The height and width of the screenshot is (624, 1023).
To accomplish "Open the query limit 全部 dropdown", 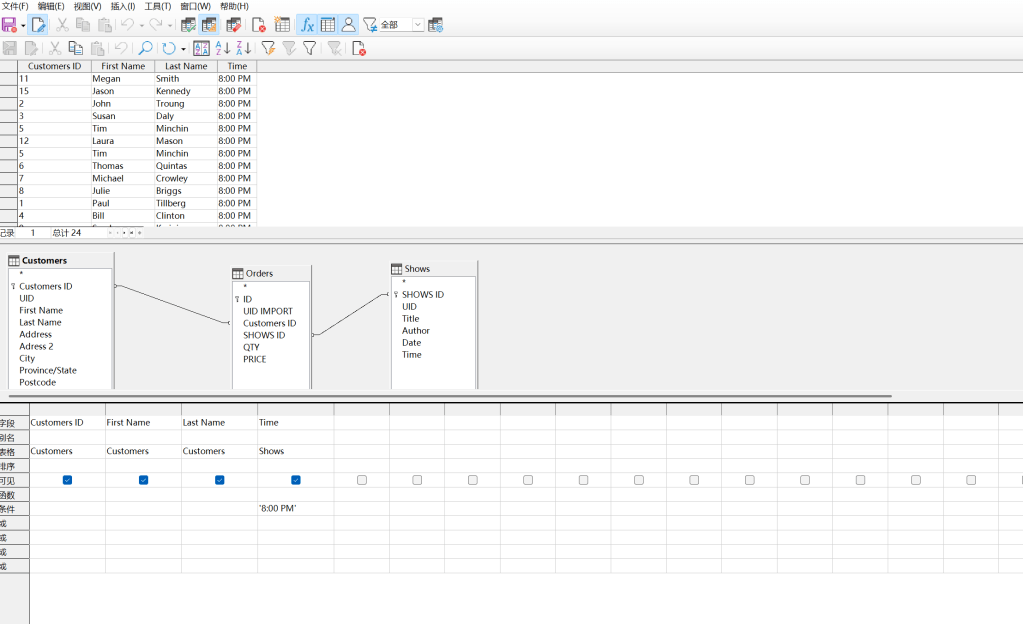I will pos(418,25).
